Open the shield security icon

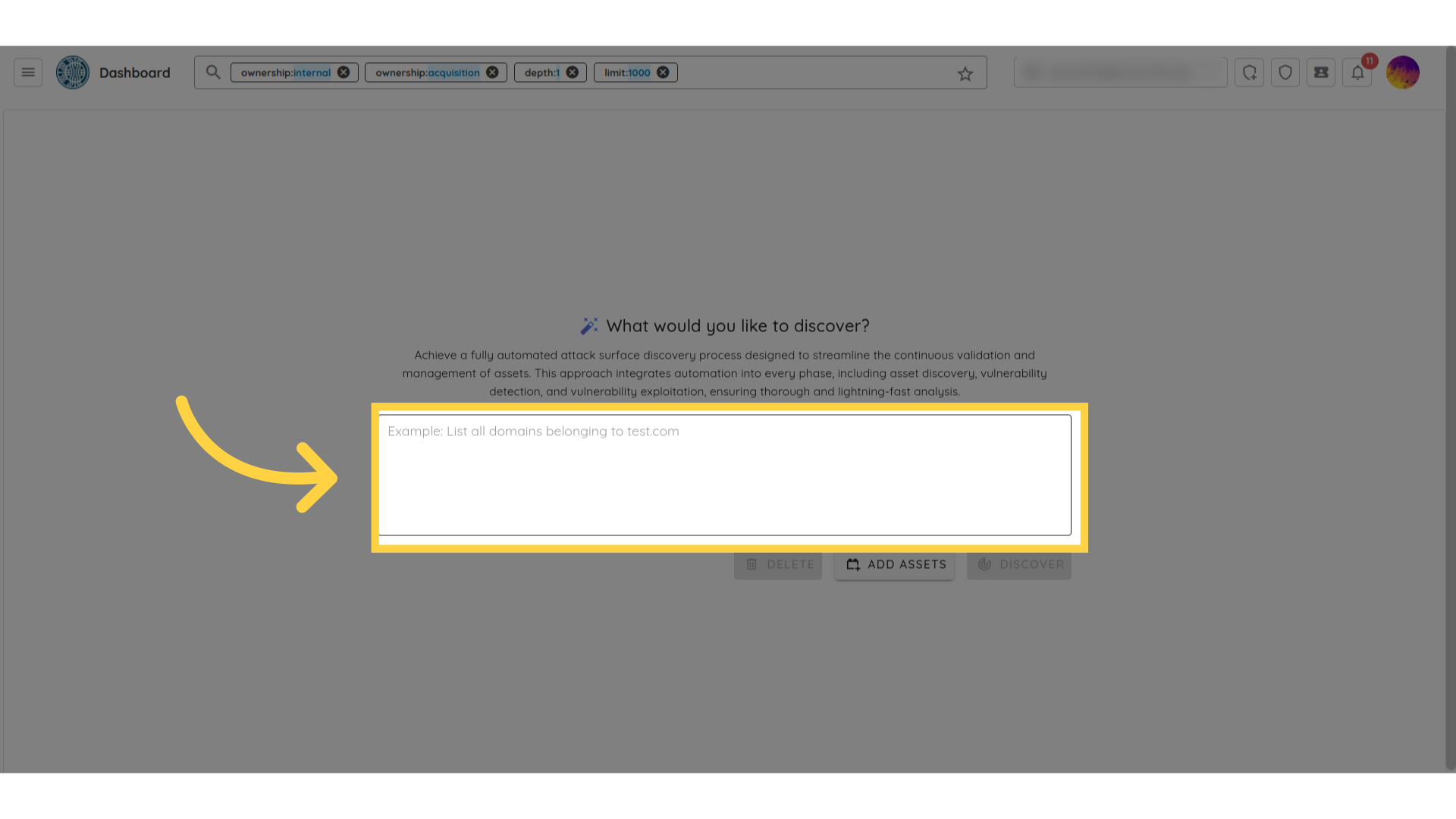(x=1285, y=73)
